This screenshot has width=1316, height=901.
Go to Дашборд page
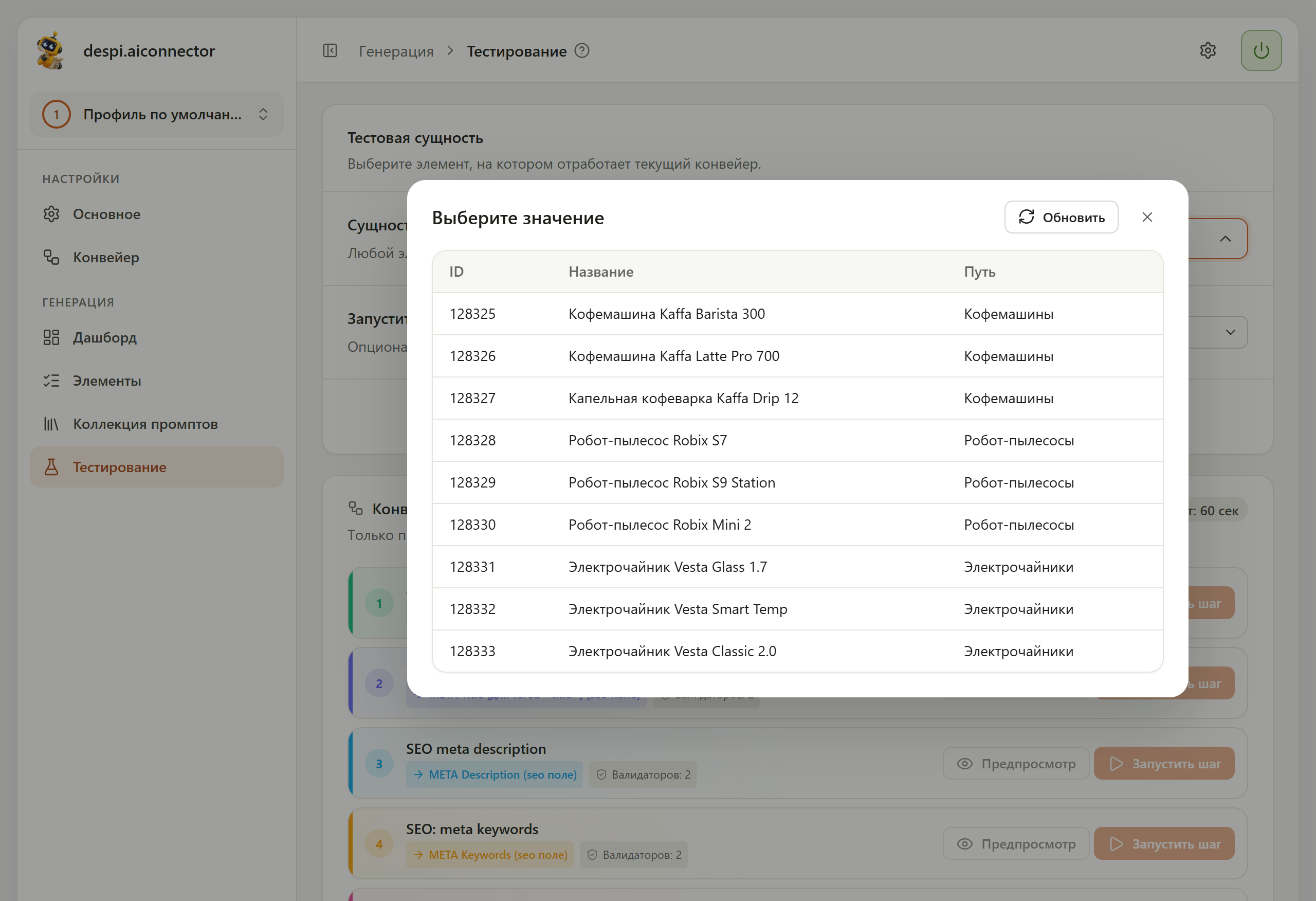[x=157, y=338]
